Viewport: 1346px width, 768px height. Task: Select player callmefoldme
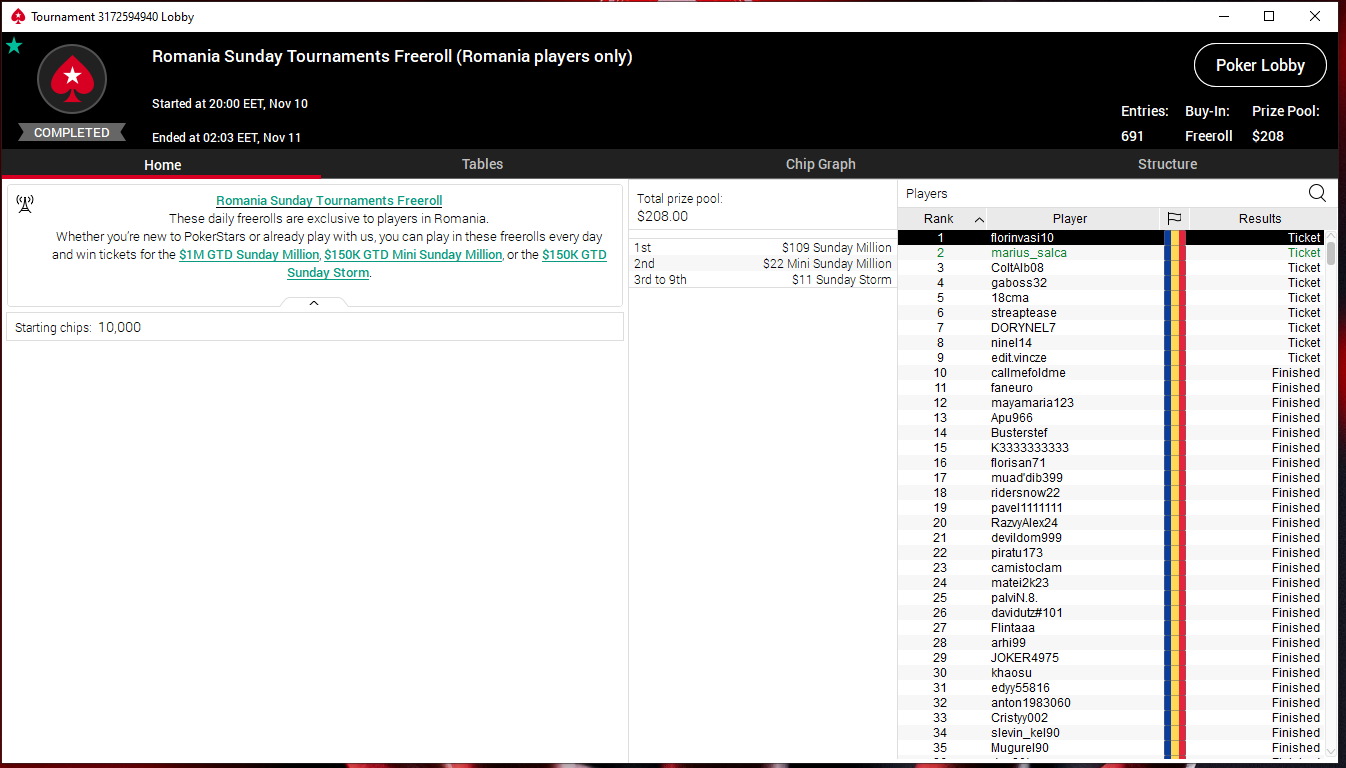(x=1111, y=373)
